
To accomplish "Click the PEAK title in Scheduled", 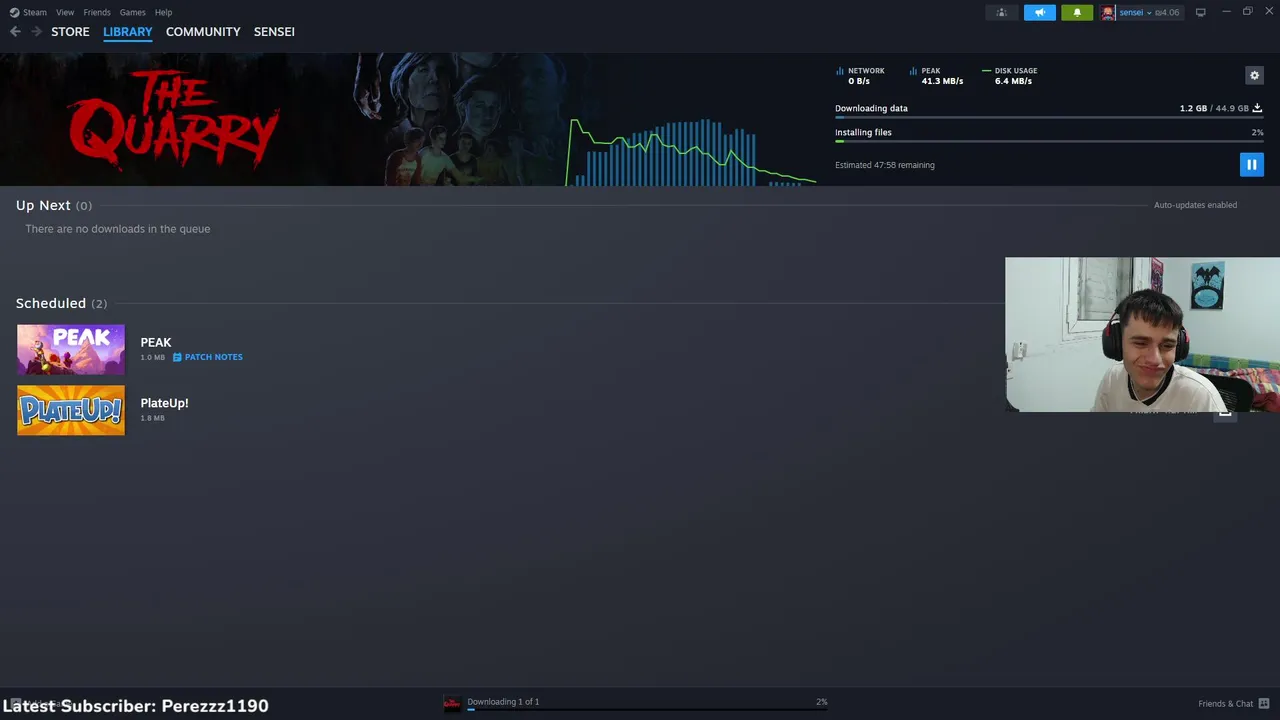I will point(156,342).
